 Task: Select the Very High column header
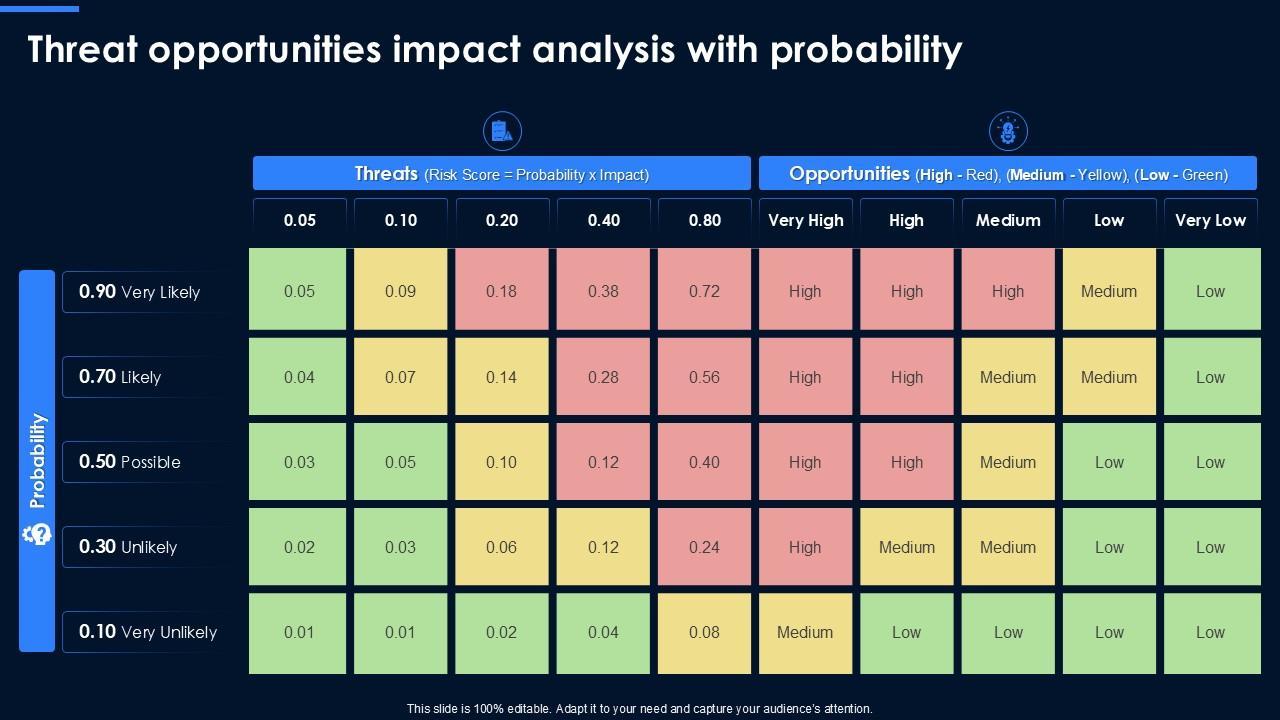(x=805, y=220)
